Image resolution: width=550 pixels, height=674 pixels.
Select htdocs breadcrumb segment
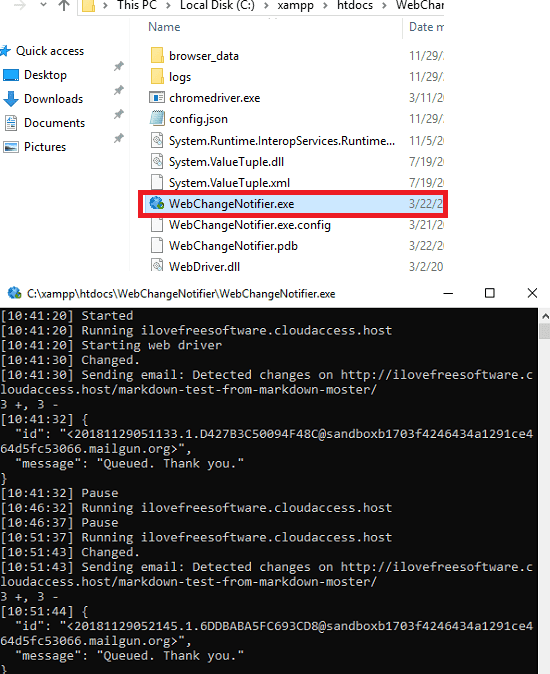tap(355, 5)
